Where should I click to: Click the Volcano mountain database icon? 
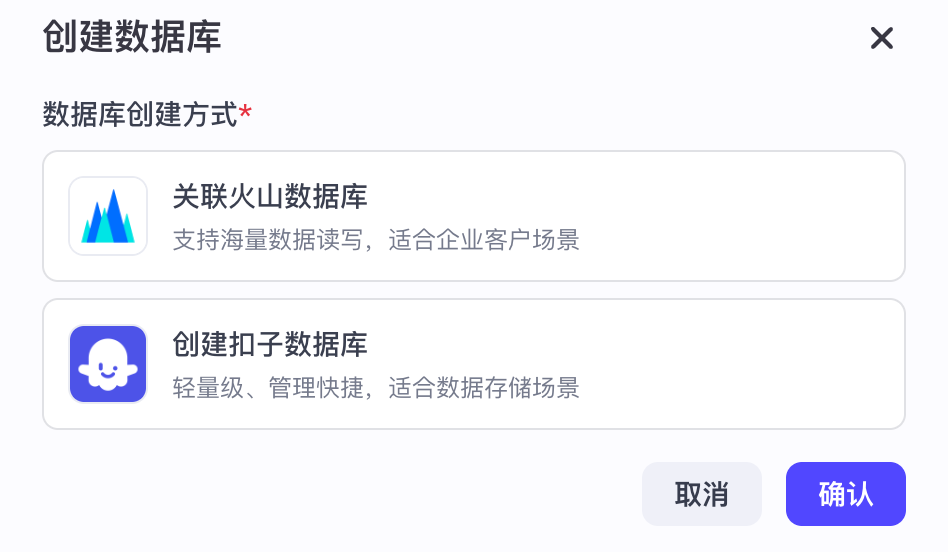(x=108, y=216)
